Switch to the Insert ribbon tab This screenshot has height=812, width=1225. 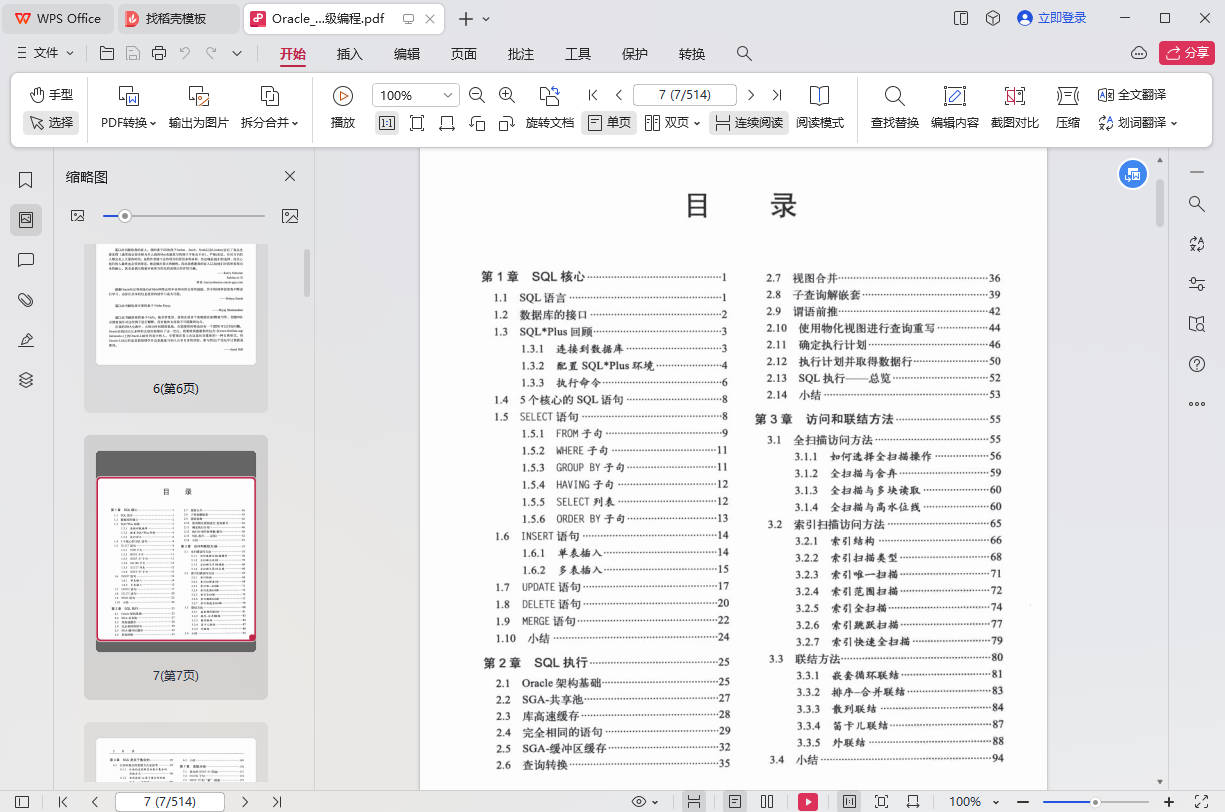pyautogui.click(x=350, y=54)
